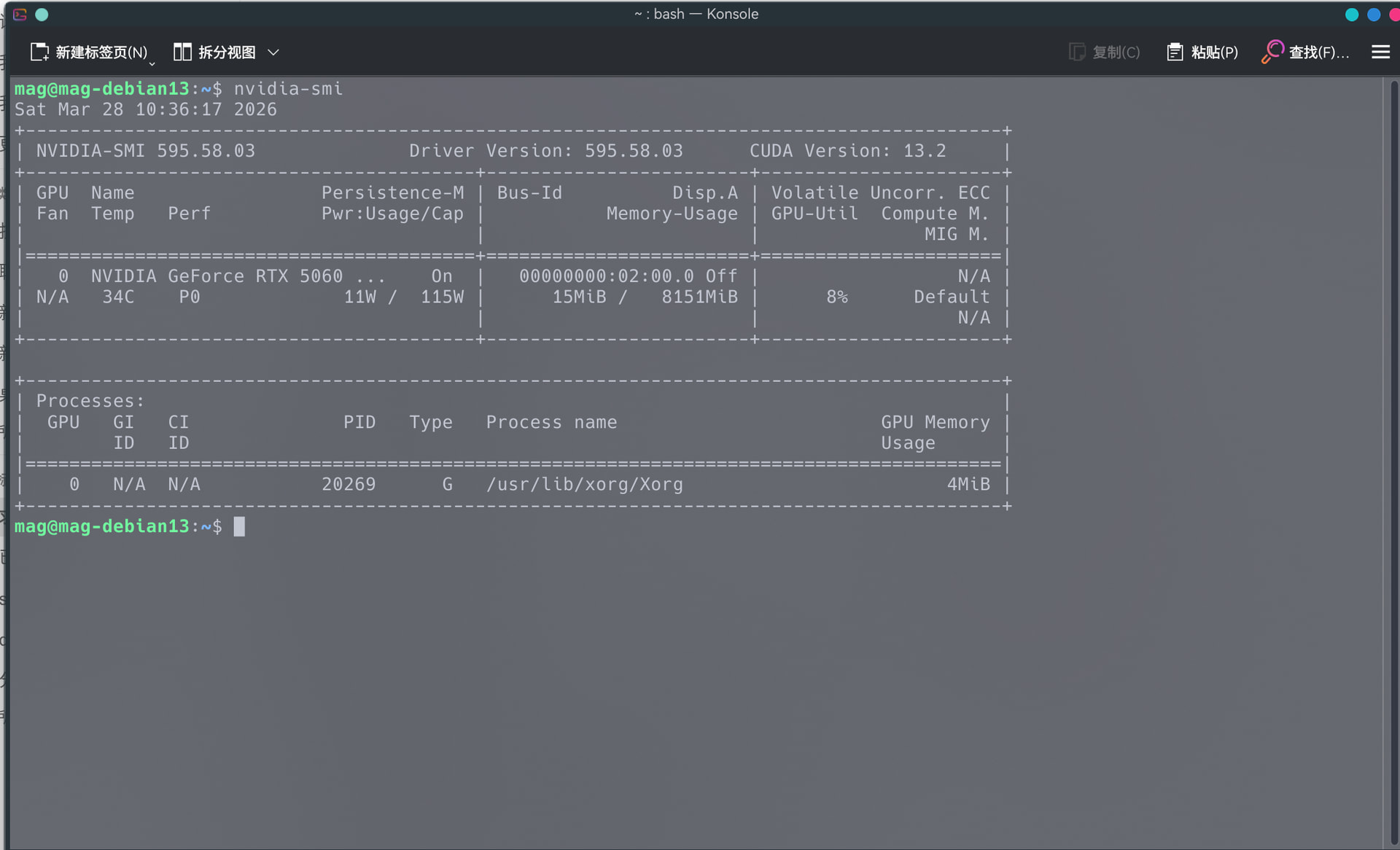Open find bar via 查找(F)... label
This screenshot has height=850, width=1400.
coord(1318,52)
